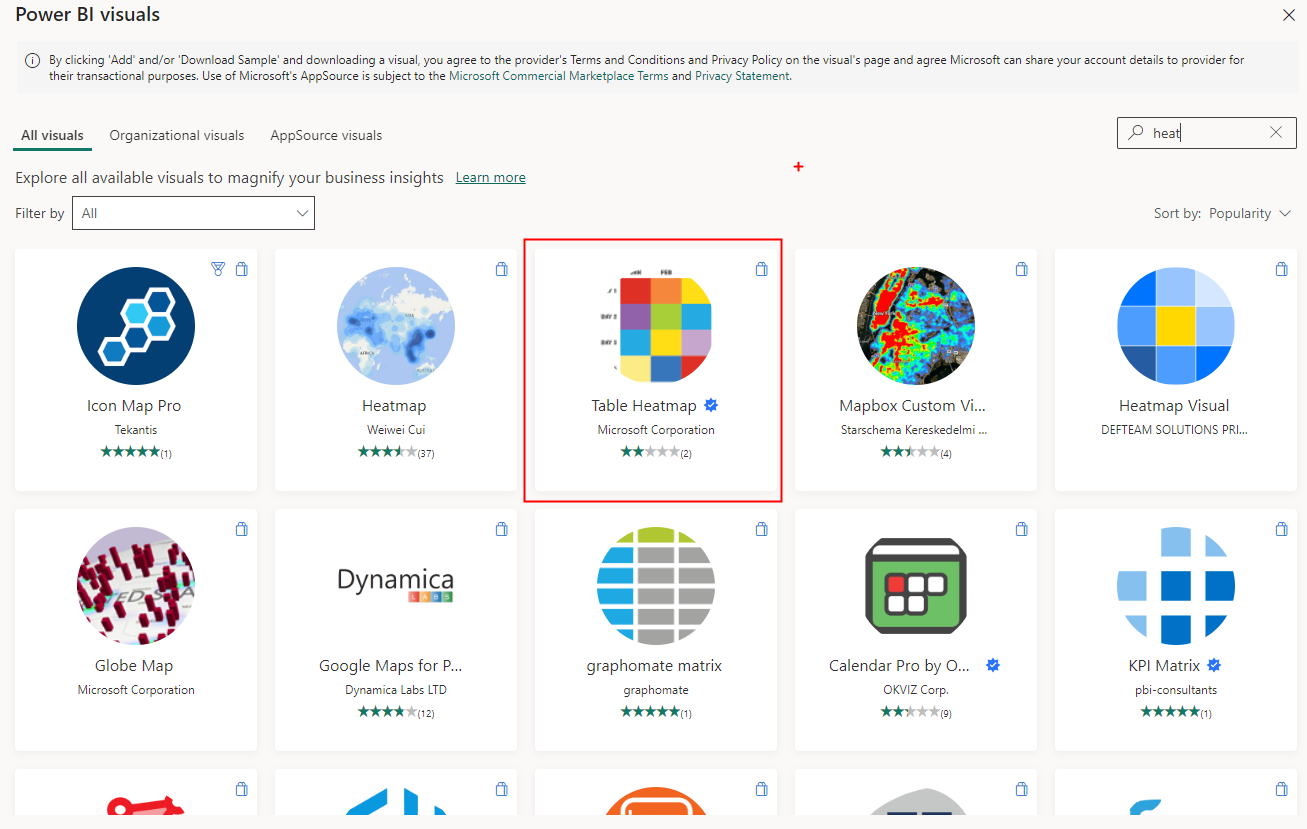Click the info icon in the notice banner
Screen dimensions: 1307x829
coord(33,60)
